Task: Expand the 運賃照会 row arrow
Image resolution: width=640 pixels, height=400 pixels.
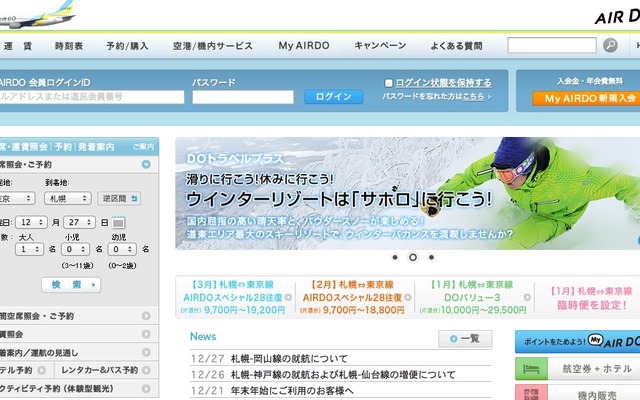Action: pos(146,334)
